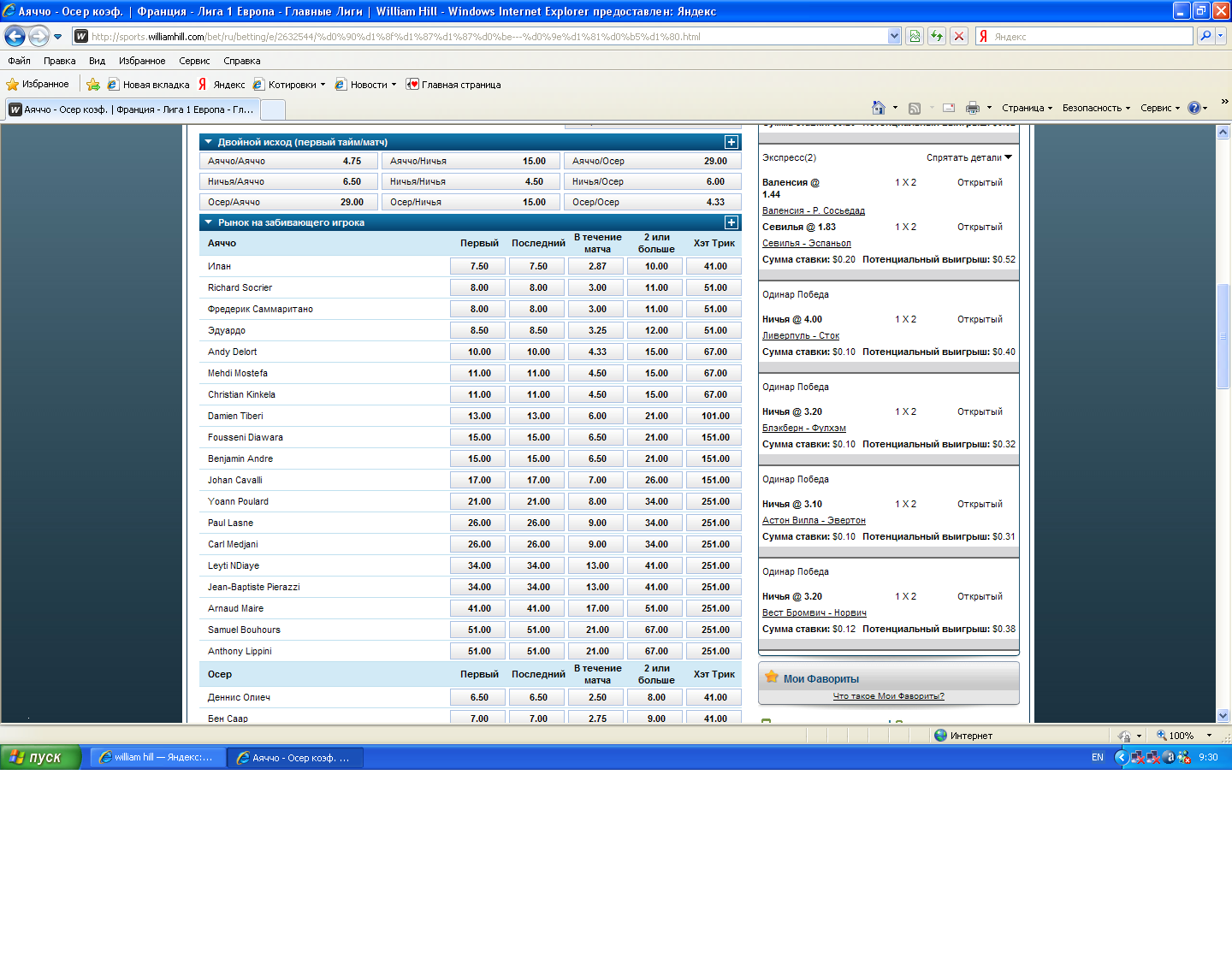Click the vertical scrollbar down arrow
The width and height of the screenshot is (1232, 970).
(1223, 715)
